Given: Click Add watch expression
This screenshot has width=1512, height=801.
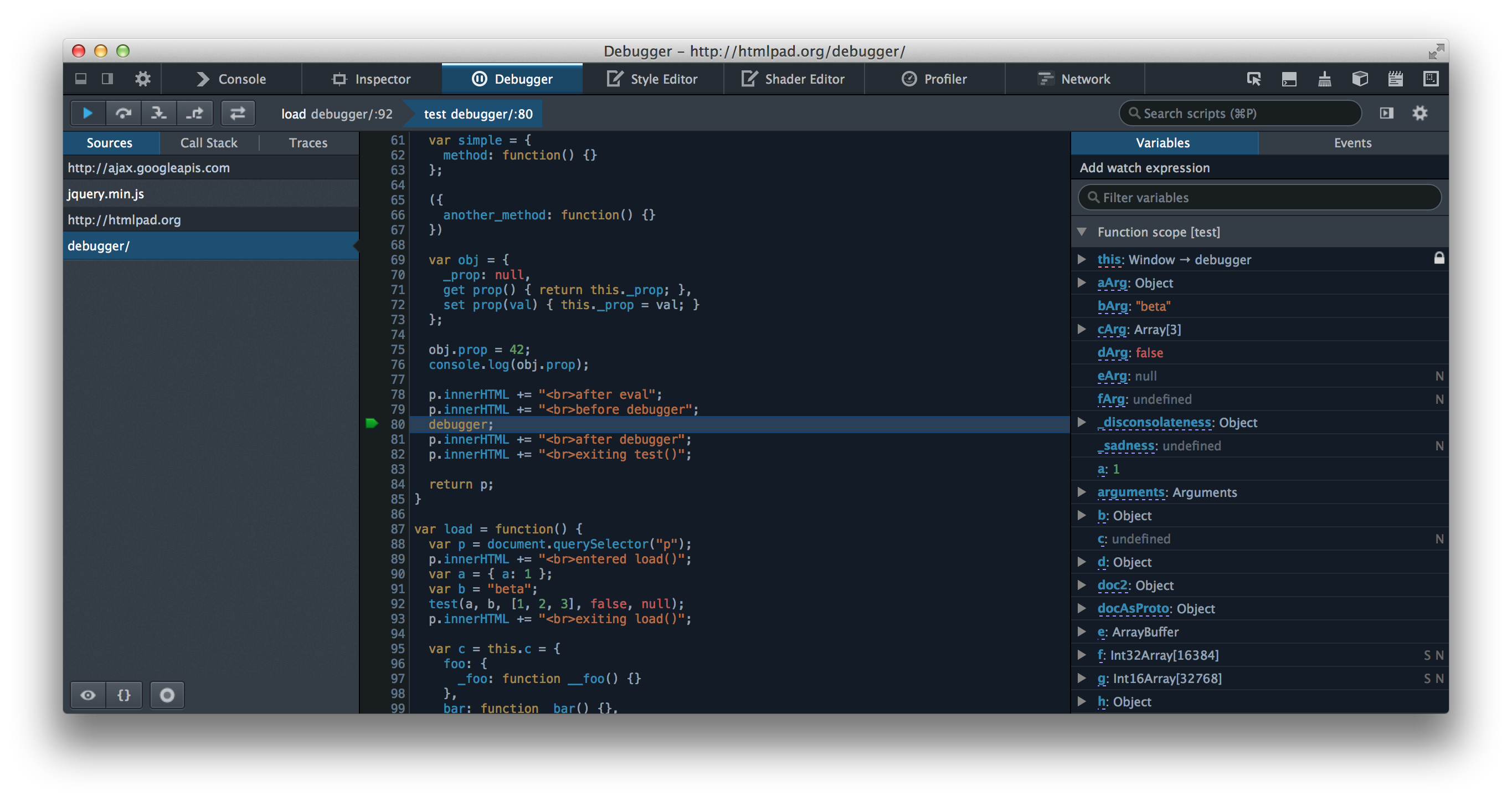Looking at the screenshot, I should (x=1145, y=168).
